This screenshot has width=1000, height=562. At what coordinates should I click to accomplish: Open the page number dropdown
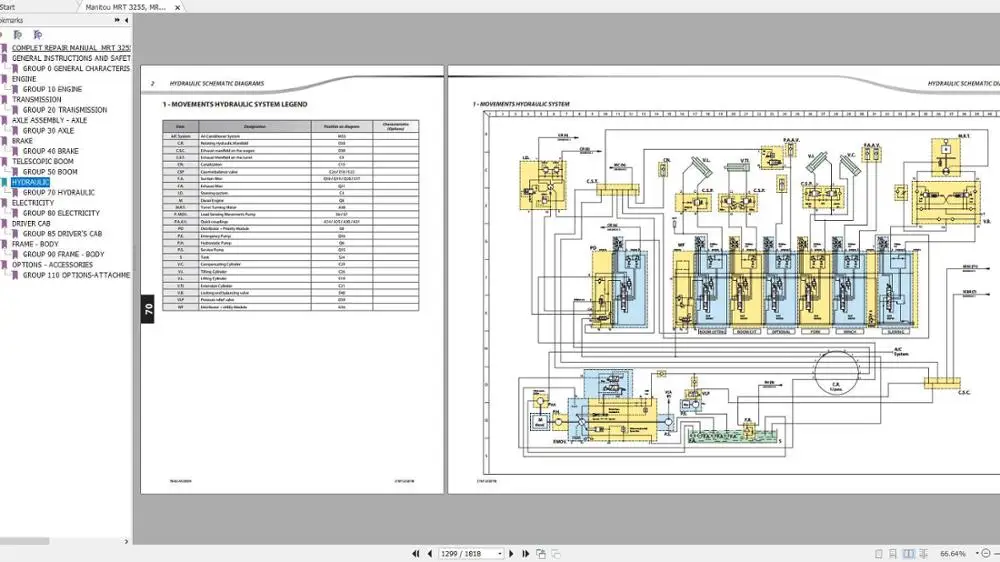(499, 553)
